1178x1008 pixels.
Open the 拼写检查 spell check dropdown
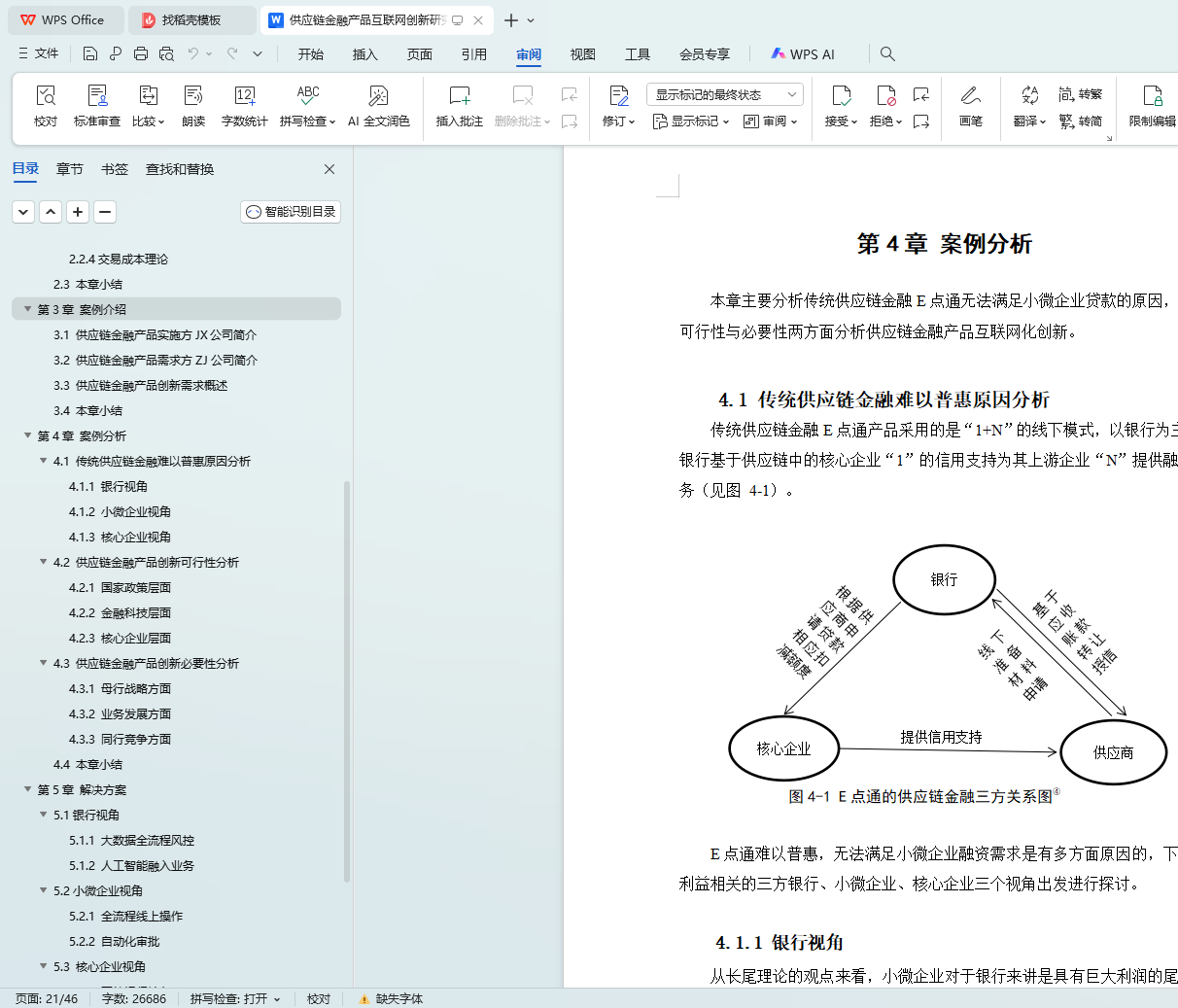tap(307, 122)
